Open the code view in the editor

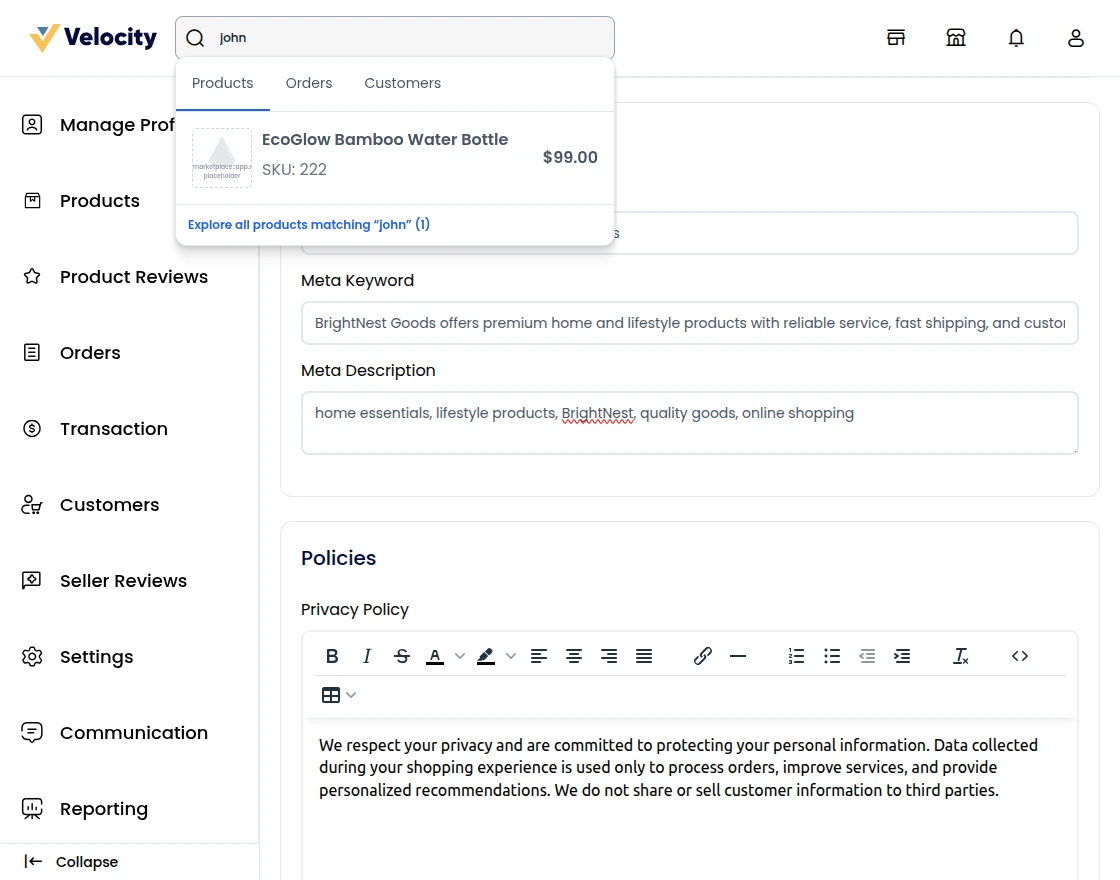click(x=1019, y=656)
